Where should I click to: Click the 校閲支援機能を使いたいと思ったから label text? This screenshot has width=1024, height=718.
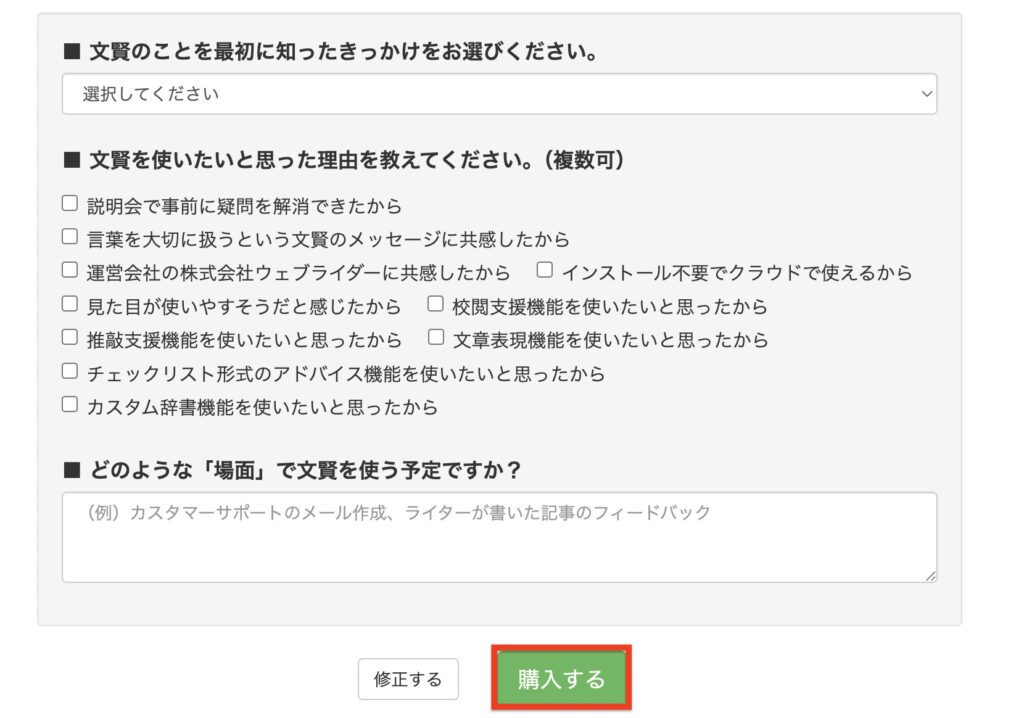tap(610, 307)
